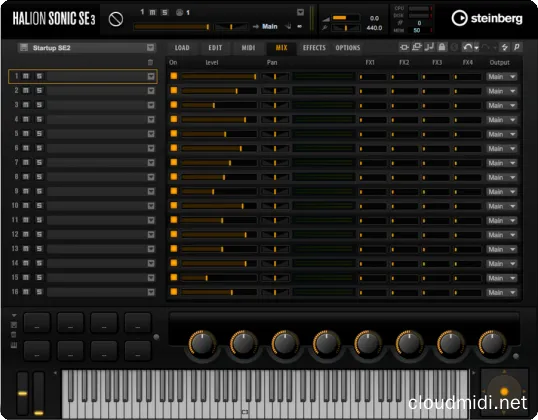Click the pan slider for mixer channel 2
538x420 pixels.
tap(275, 91)
